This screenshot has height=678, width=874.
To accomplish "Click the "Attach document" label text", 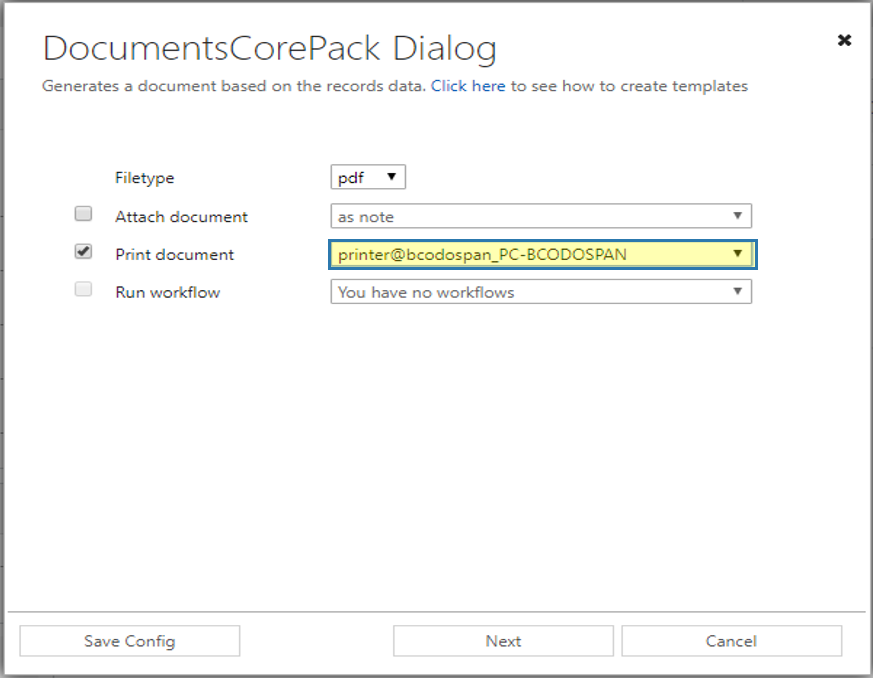I will point(181,217).
